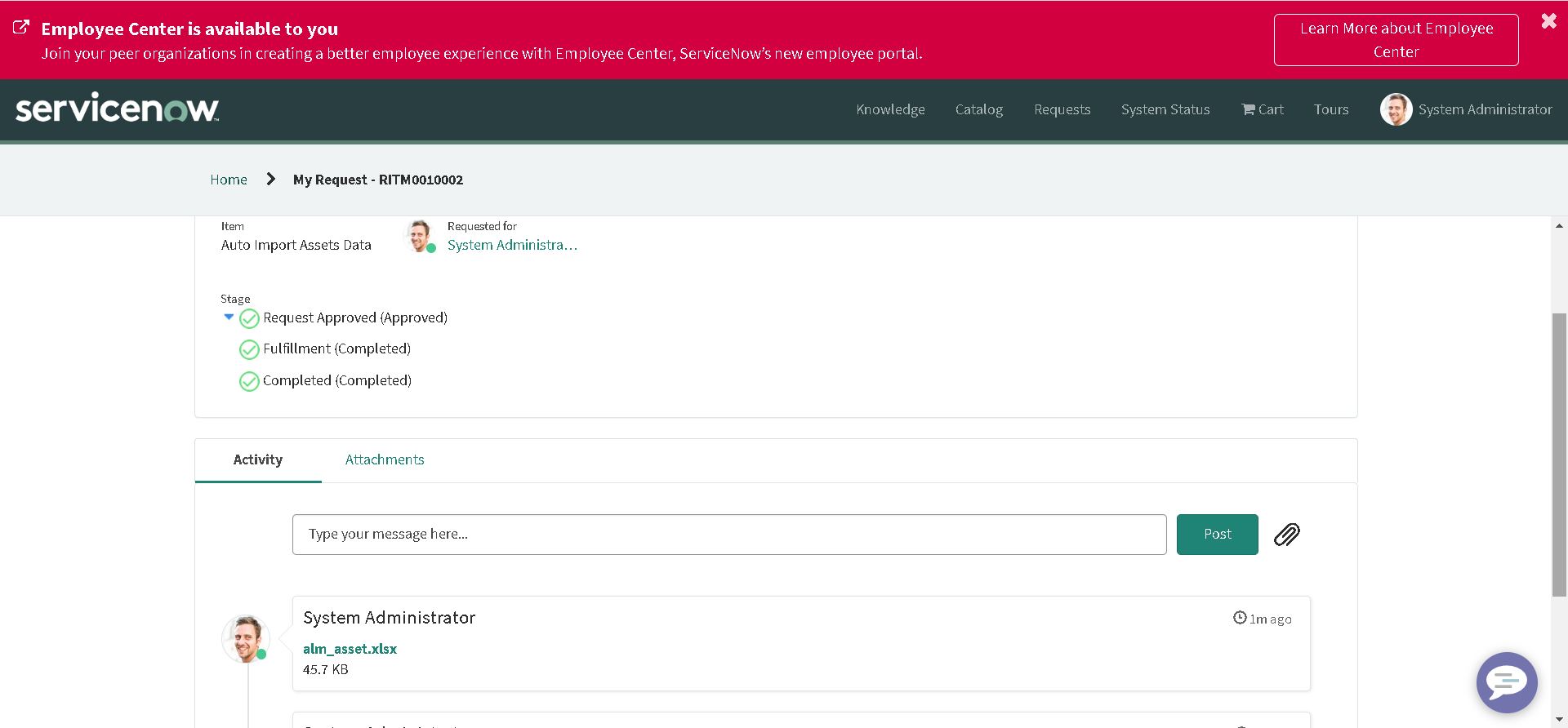Open the Tours menu item
This screenshot has height=728, width=1568.
click(x=1330, y=109)
